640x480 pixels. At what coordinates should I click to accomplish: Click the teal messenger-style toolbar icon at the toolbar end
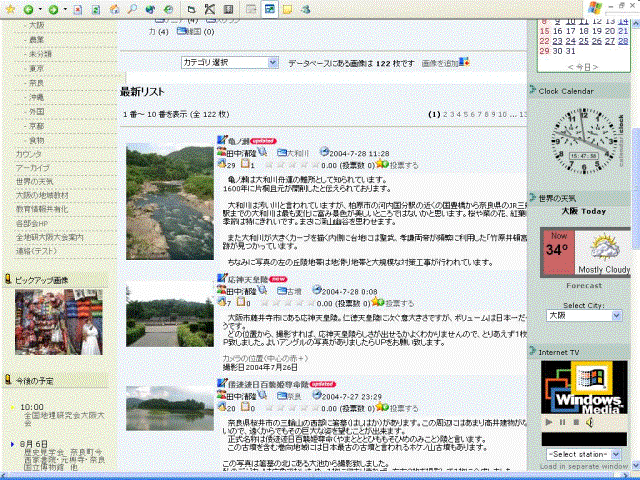tap(305, 9)
